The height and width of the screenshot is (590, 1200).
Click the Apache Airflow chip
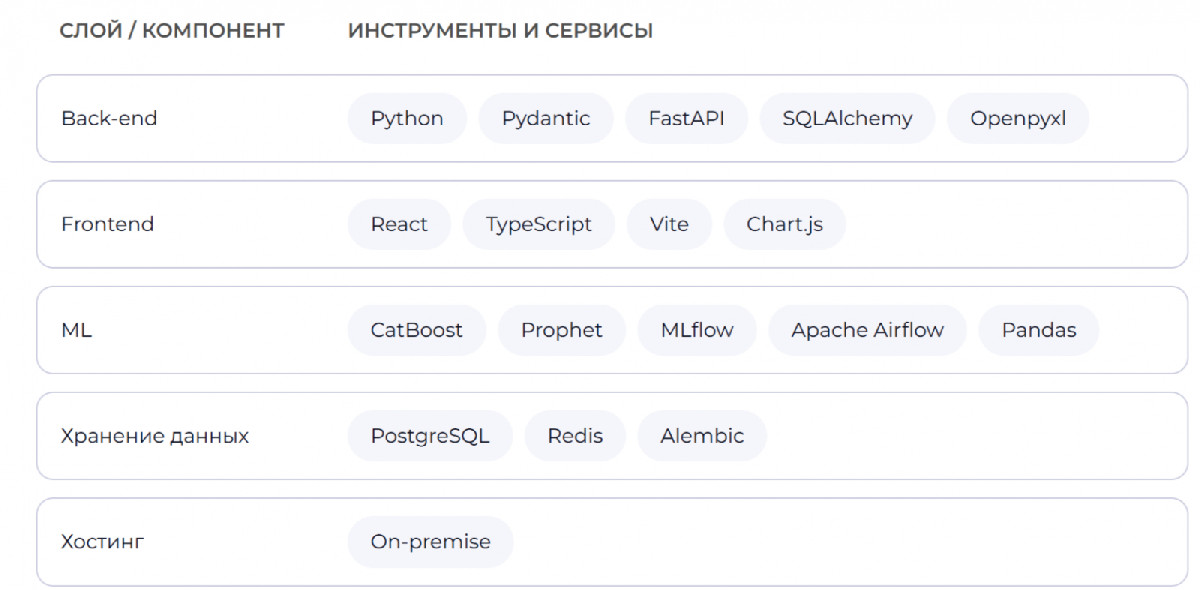click(867, 331)
